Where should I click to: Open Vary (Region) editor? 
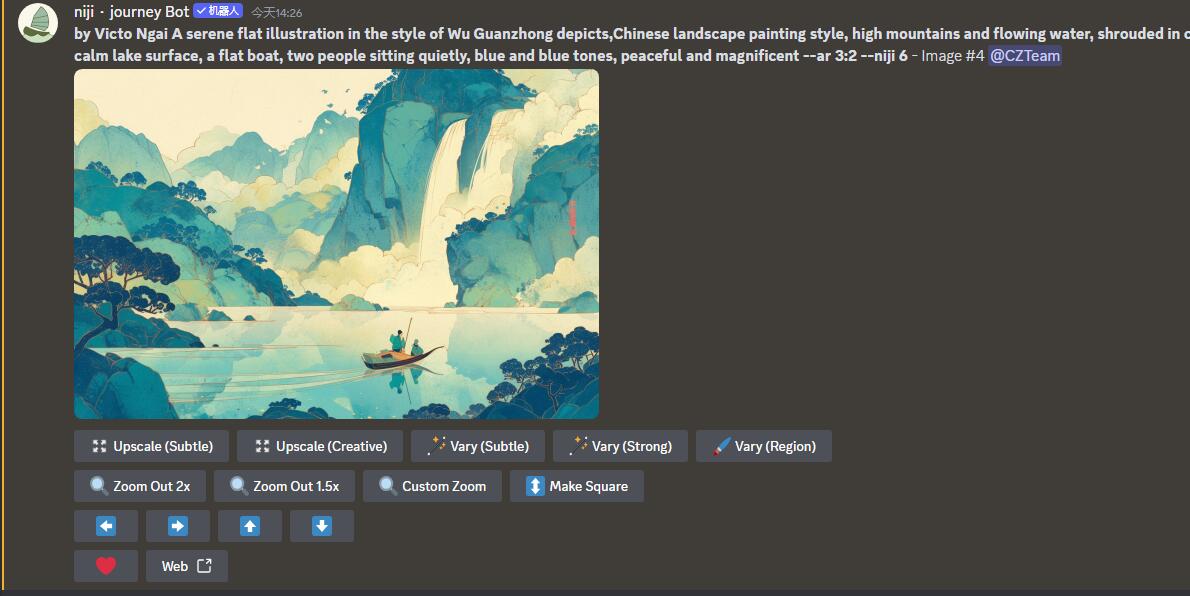(x=764, y=446)
